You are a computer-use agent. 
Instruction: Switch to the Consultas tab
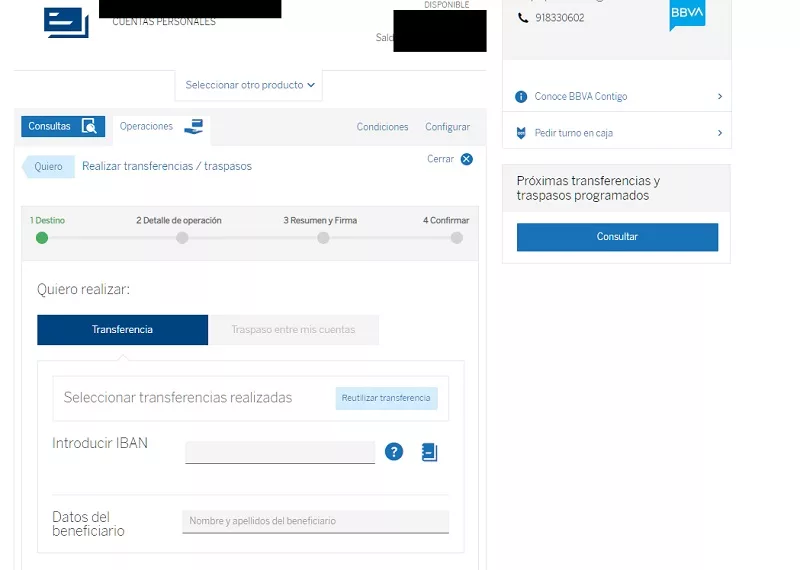(50, 126)
